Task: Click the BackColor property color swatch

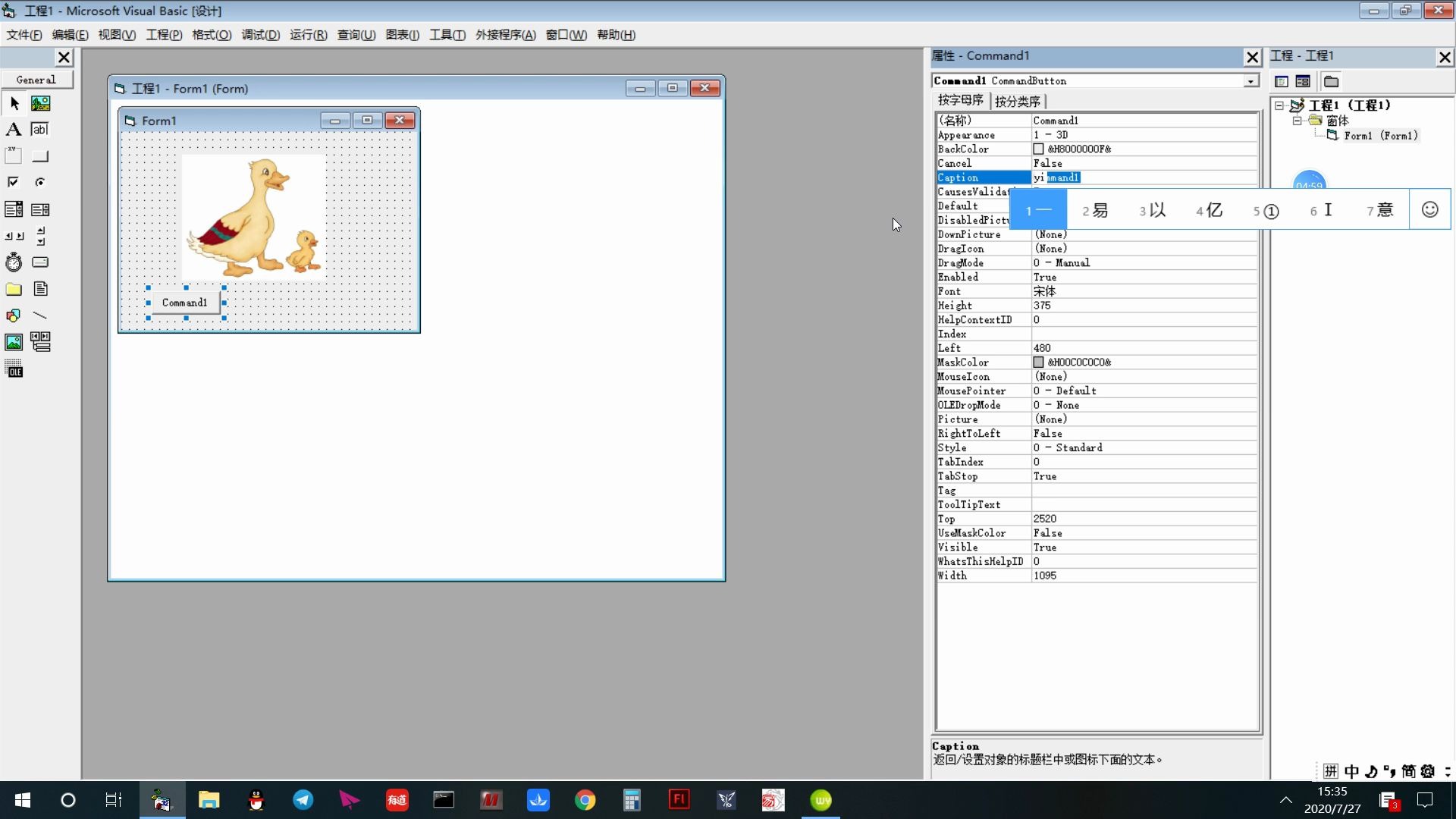Action: (x=1038, y=149)
